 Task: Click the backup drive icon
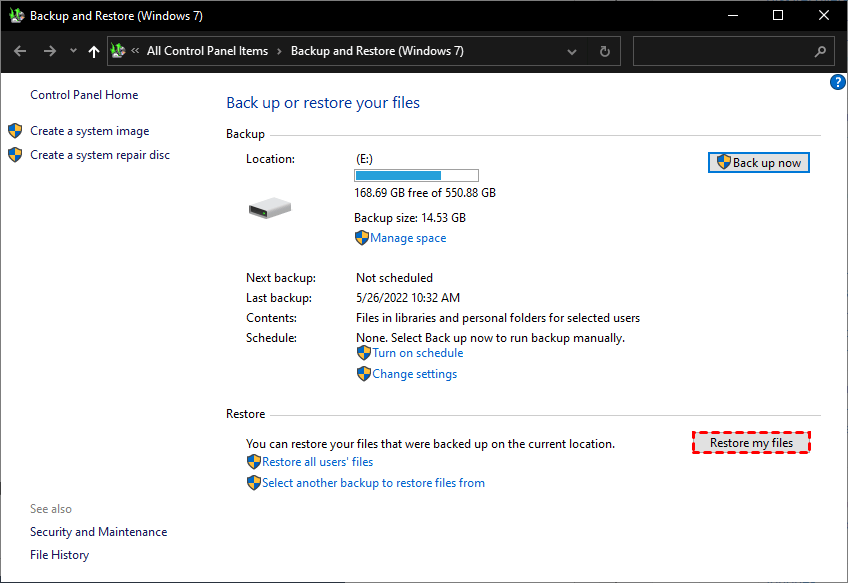pyautogui.click(x=269, y=208)
